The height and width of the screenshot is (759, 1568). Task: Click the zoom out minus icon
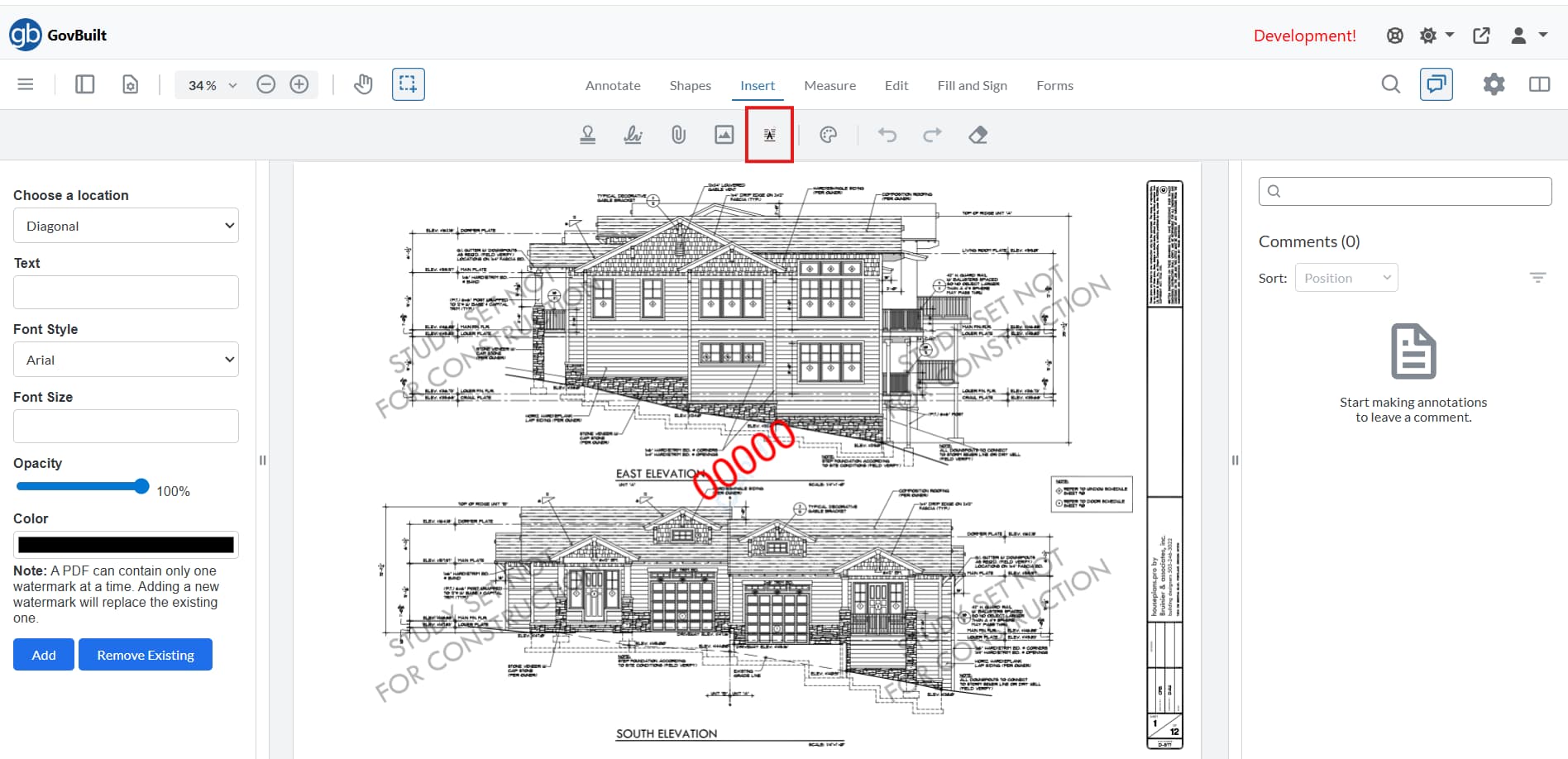(265, 84)
